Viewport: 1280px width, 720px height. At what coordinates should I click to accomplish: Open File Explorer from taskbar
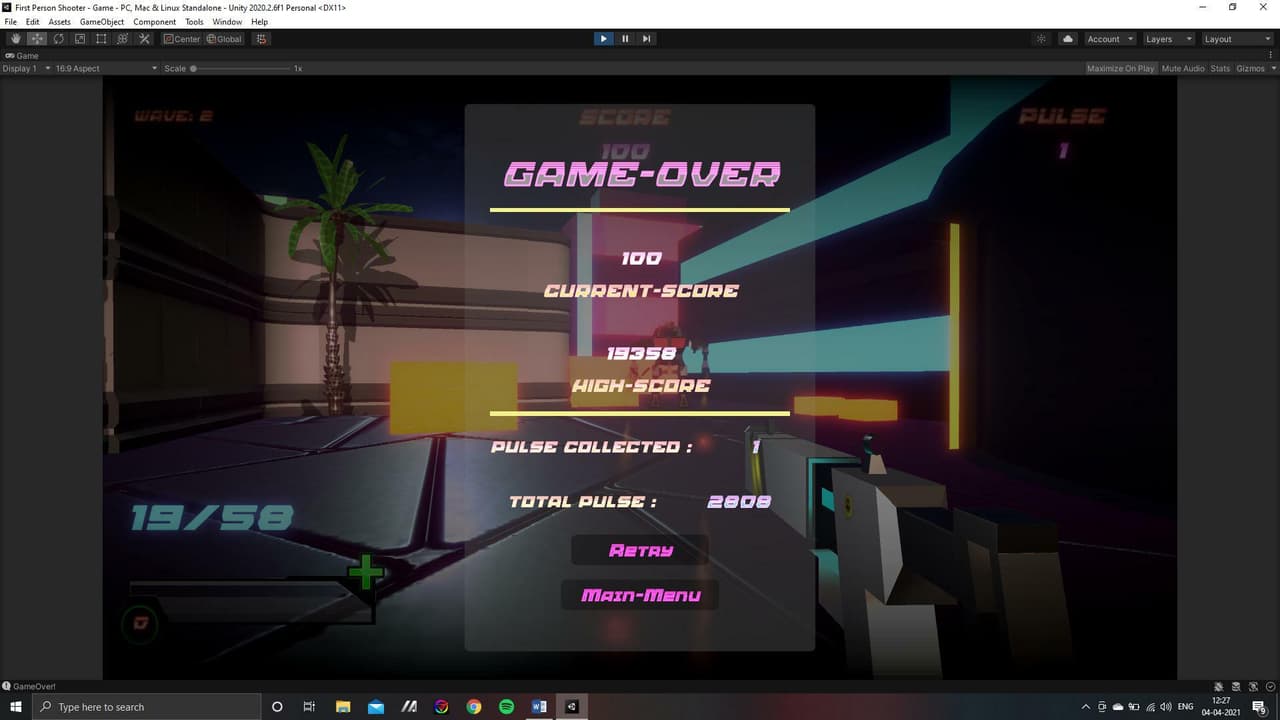343,707
